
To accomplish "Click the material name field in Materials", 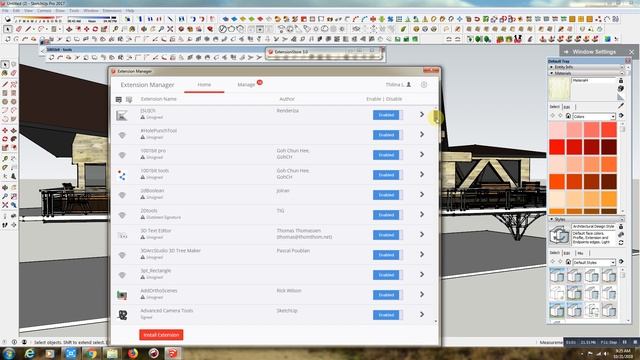I will 593,81.
